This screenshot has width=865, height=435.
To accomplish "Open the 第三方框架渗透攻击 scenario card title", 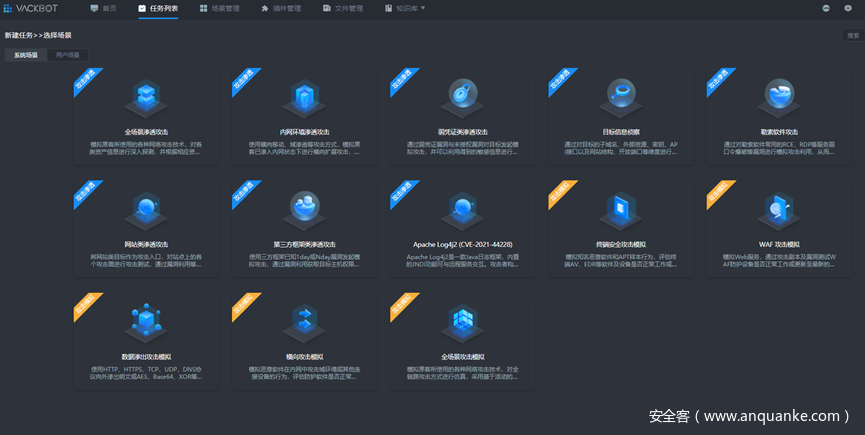I will 304,244.
